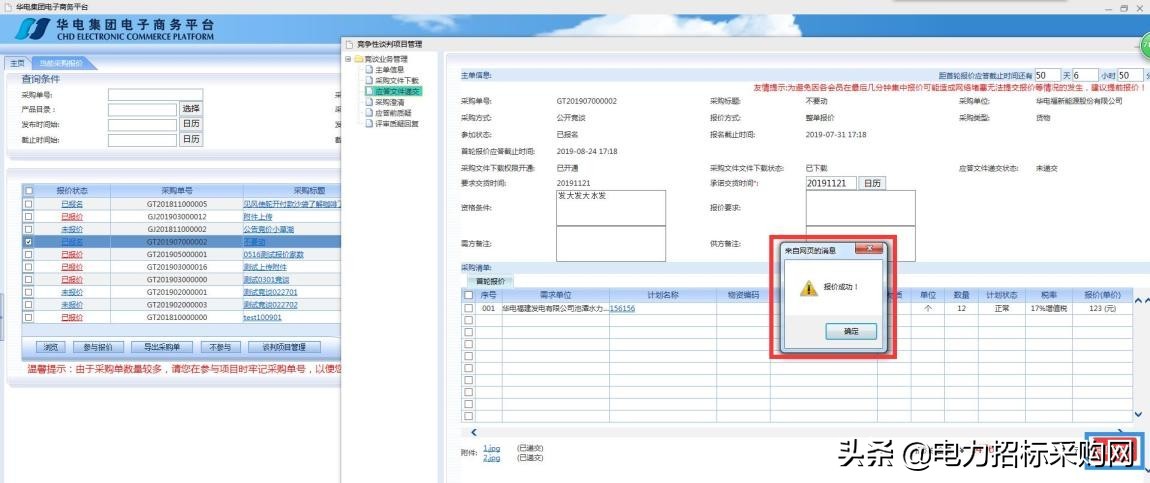Click into the 产品目录 input field
This screenshot has width=1150, height=483.
[142, 109]
